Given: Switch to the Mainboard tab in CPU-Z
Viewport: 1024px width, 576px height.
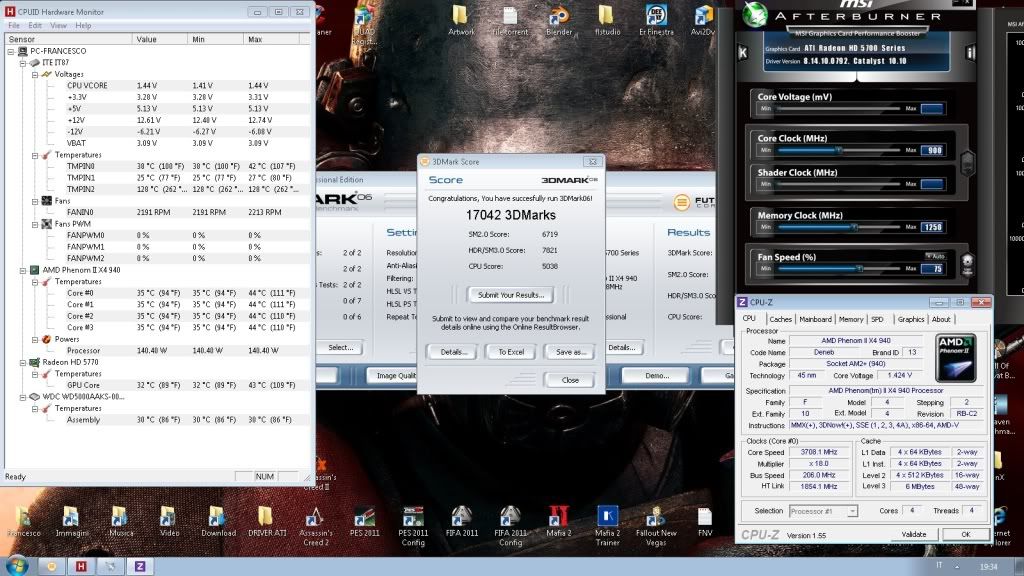Looking at the screenshot, I should (815, 319).
